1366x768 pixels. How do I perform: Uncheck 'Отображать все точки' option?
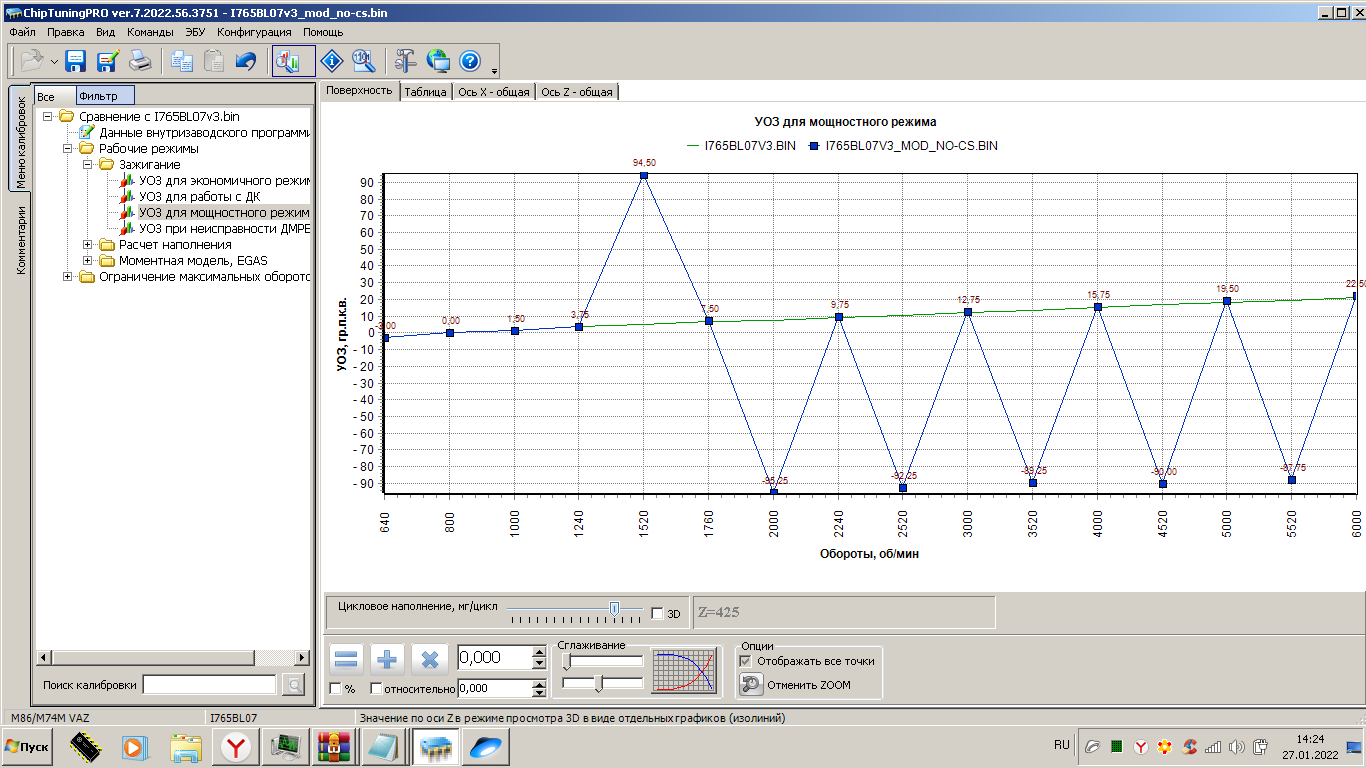(744, 661)
